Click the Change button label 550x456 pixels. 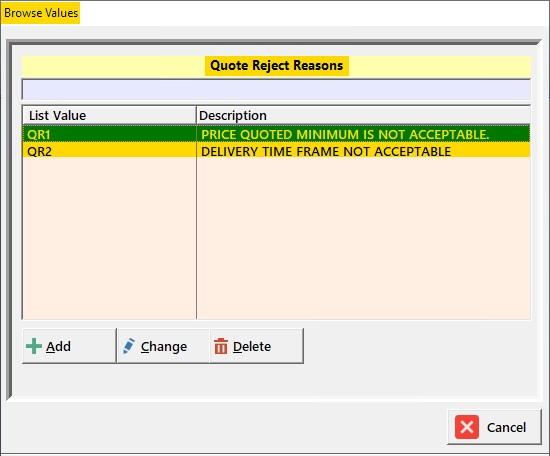click(x=164, y=347)
